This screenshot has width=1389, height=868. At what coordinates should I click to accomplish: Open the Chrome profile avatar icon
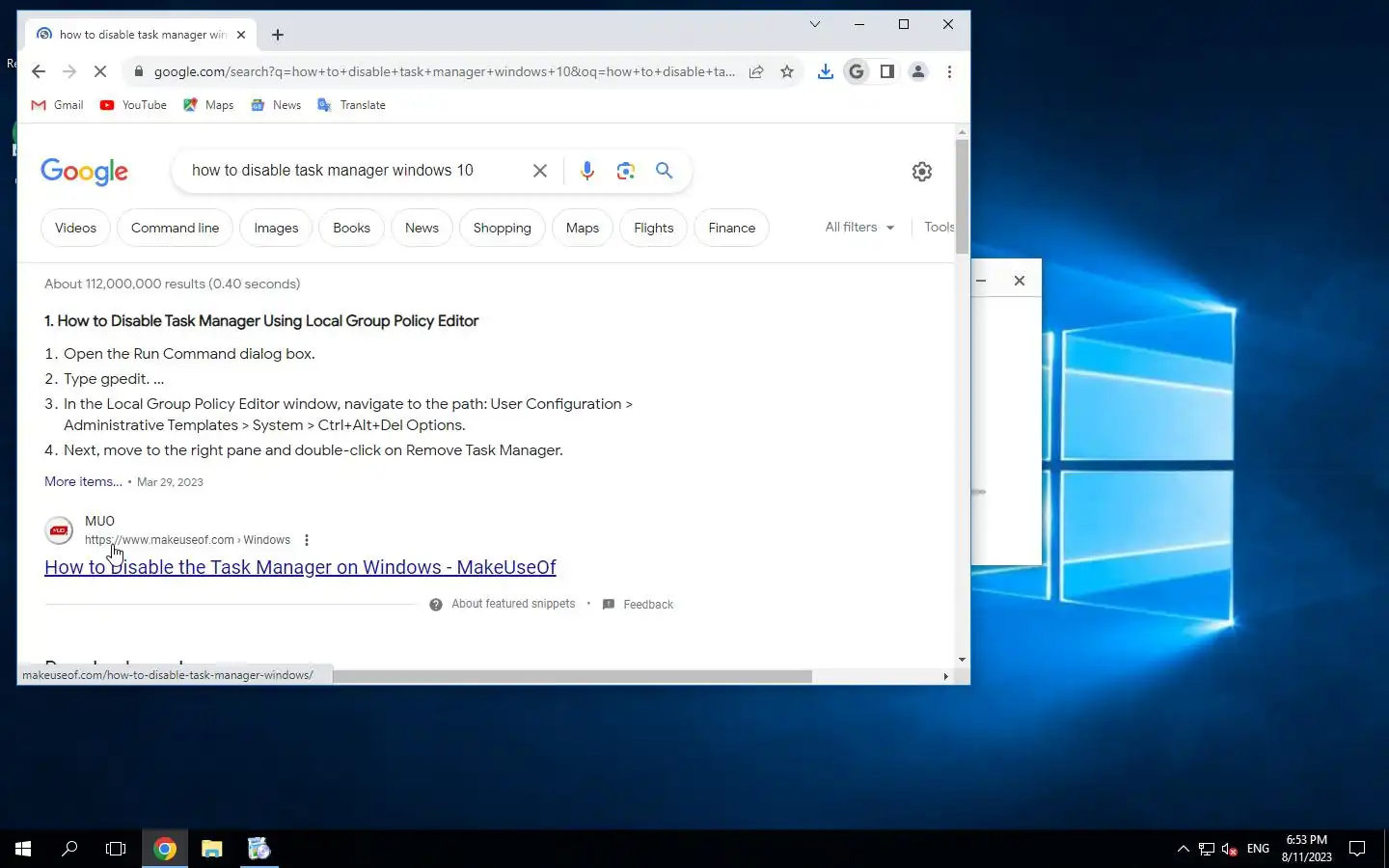pos(918,71)
